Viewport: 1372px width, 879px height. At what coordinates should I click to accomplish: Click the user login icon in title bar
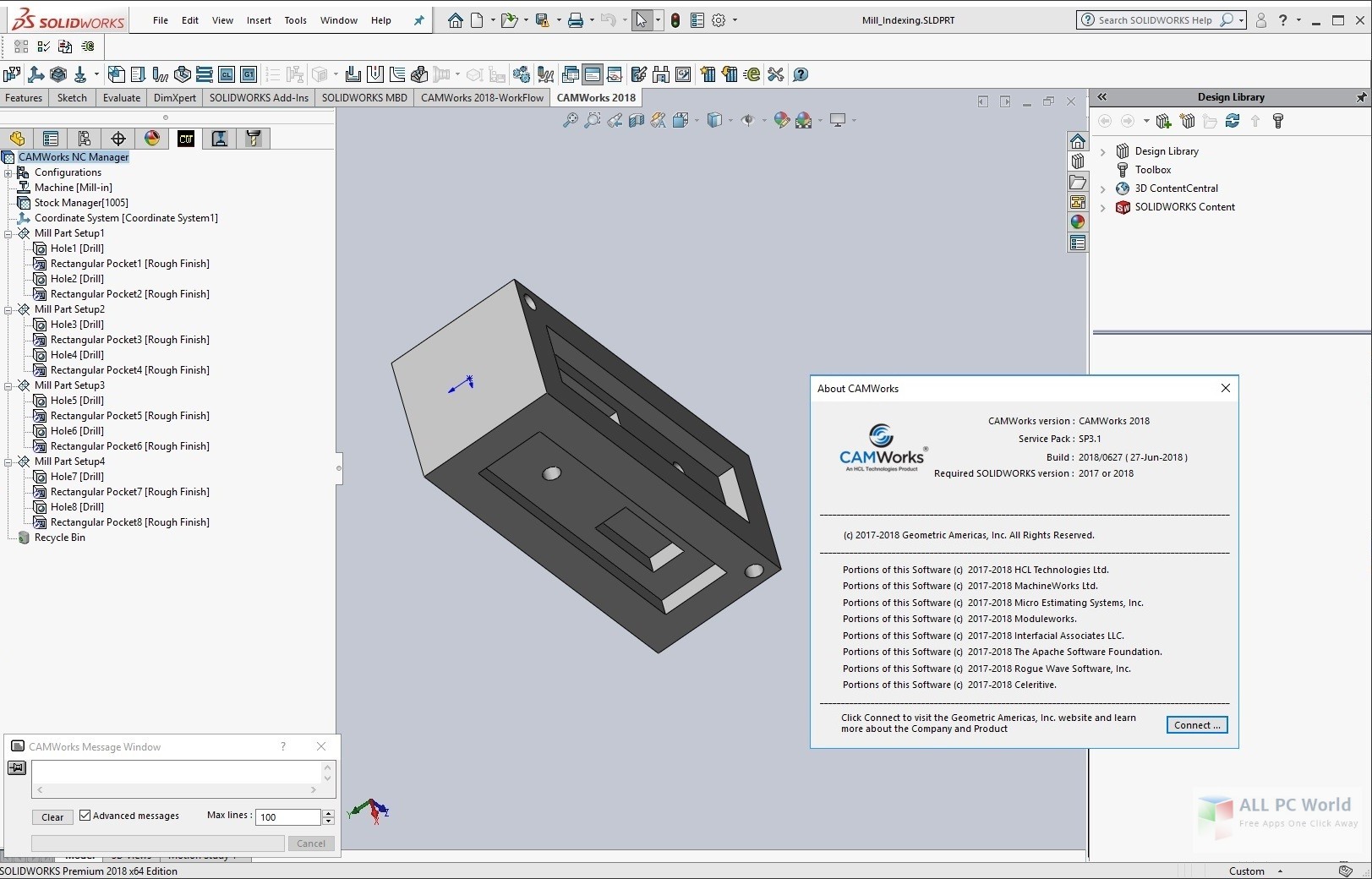tap(1261, 20)
